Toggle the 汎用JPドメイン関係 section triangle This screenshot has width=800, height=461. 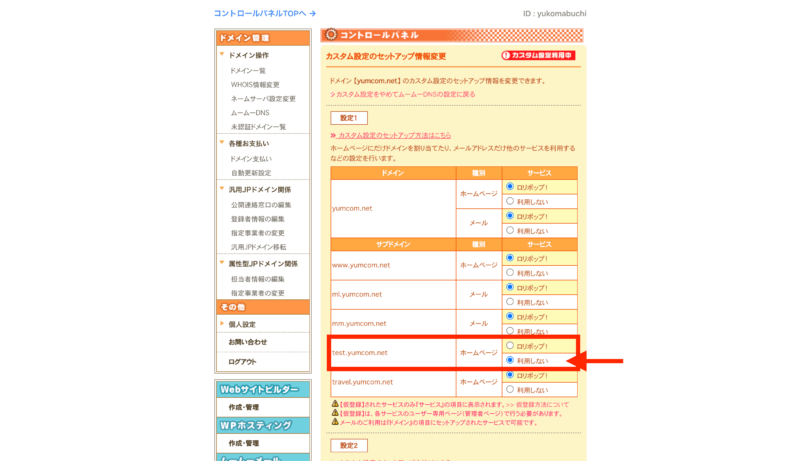(x=222, y=188)
